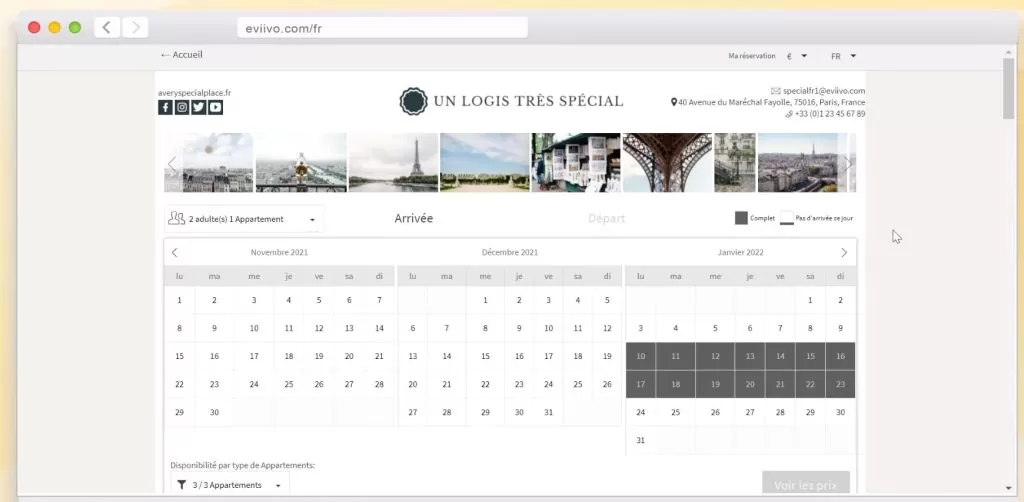
Task: Go to next month in calendar
Action: point(844,253)
